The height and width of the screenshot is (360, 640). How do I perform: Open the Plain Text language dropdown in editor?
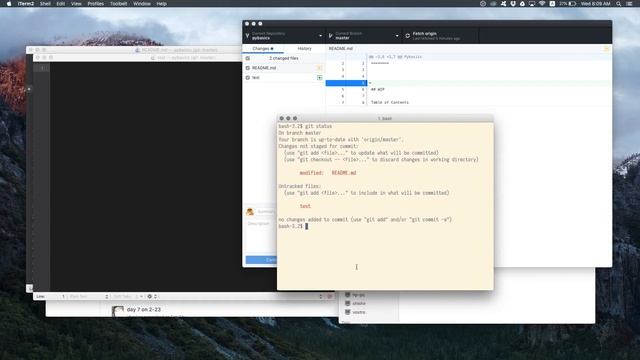click(x=89, y=297)
